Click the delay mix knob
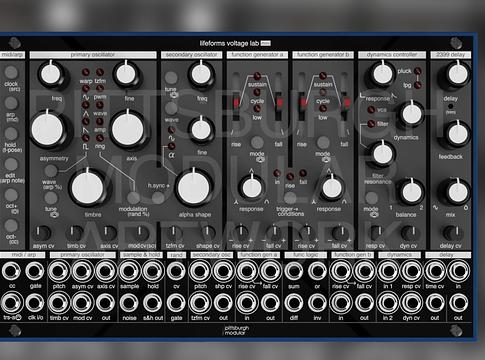 click(457, 192)
